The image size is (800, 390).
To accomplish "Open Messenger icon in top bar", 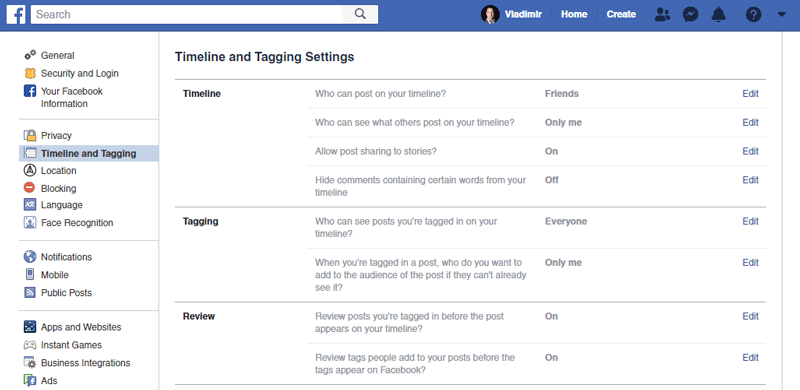I will pyautogui.click(x=690, y=14).
